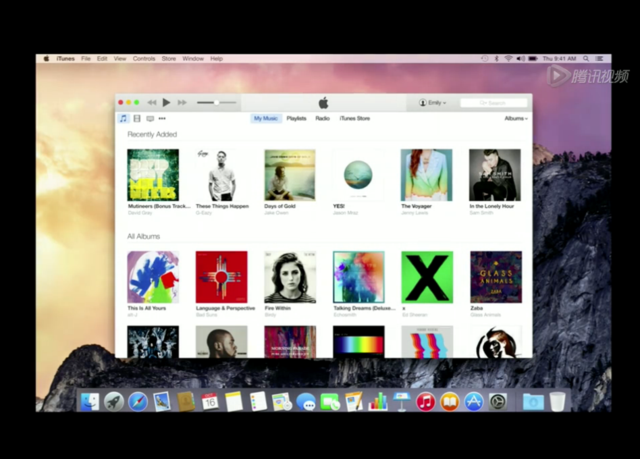Go to the Radio tab
Screen dimensions: 640x459
pos(322,118)
